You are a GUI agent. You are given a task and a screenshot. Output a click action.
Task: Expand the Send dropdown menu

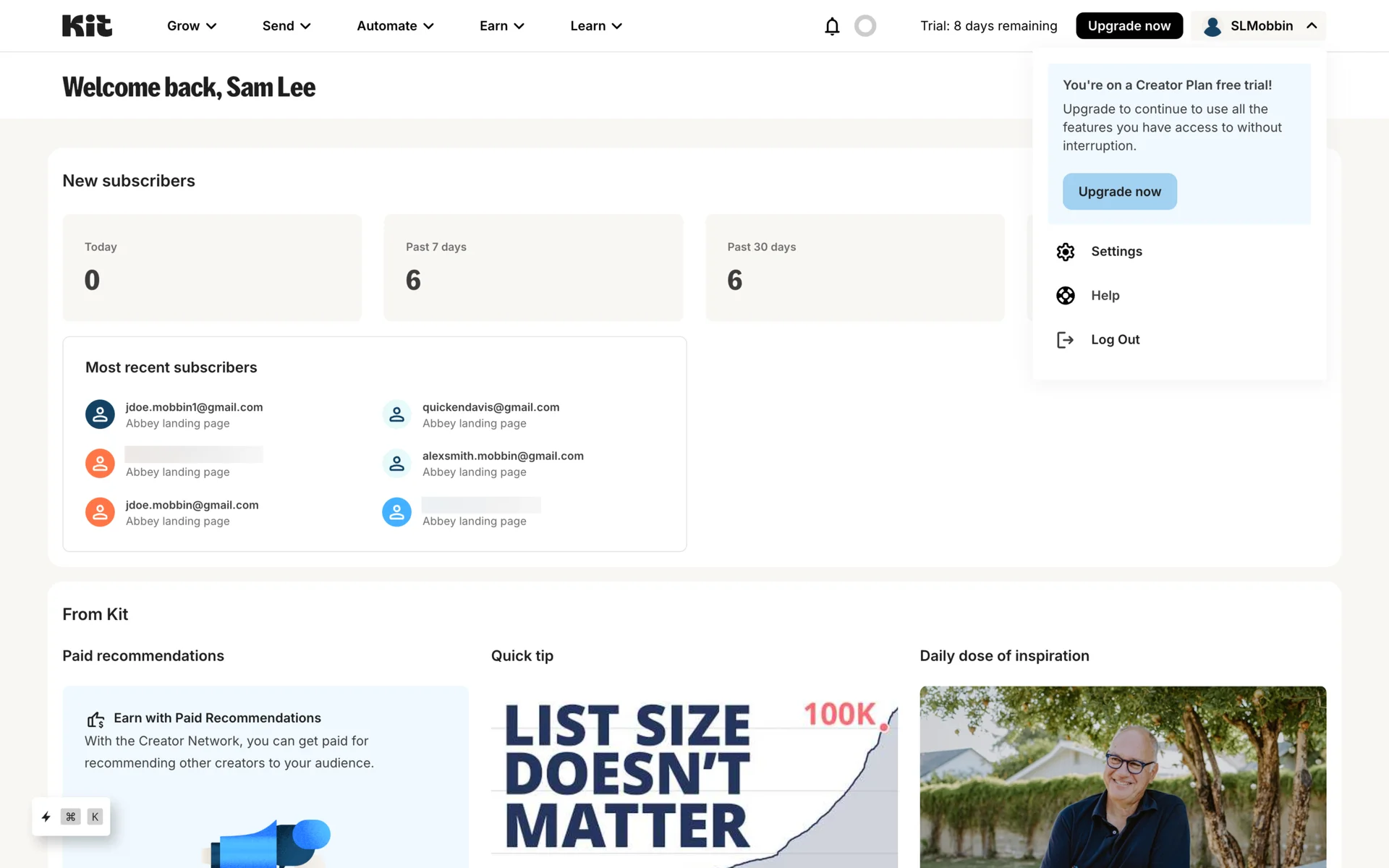coord(286,26)
